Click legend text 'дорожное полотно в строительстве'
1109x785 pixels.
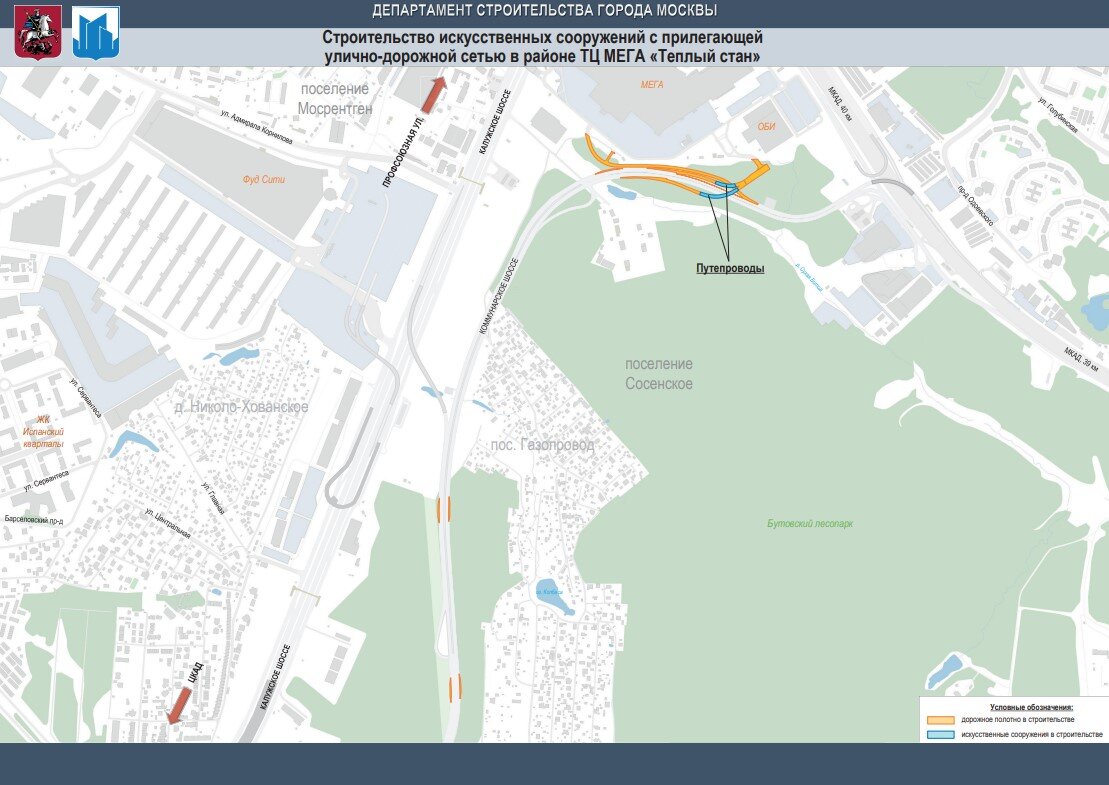click(x=1018, y=720)
